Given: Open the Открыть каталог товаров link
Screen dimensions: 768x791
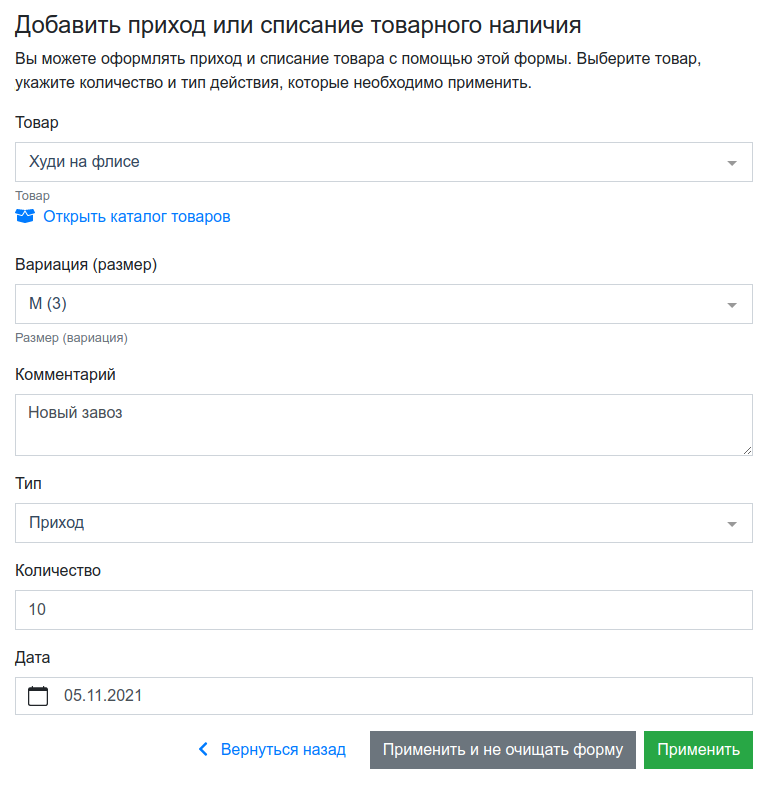Looking at the screenshot, I should pyautogui.click(x=137, y=216).
